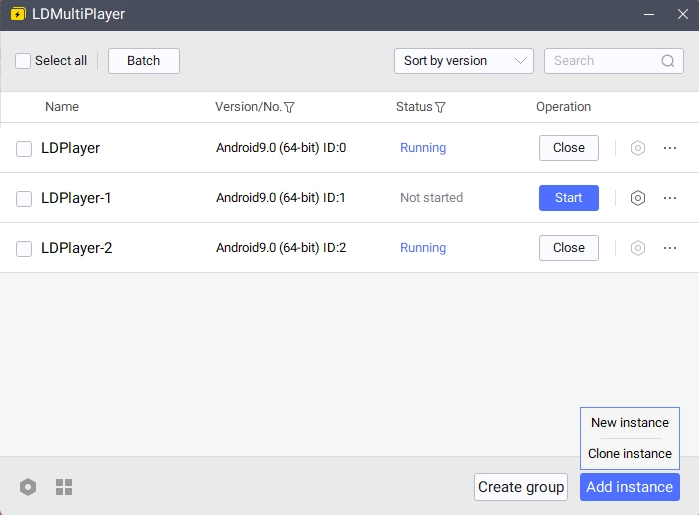The height and width of the screenshot is (515, 699).
Task: Check the LDPlayer-2 row checkbox
Action: point(24,248)
